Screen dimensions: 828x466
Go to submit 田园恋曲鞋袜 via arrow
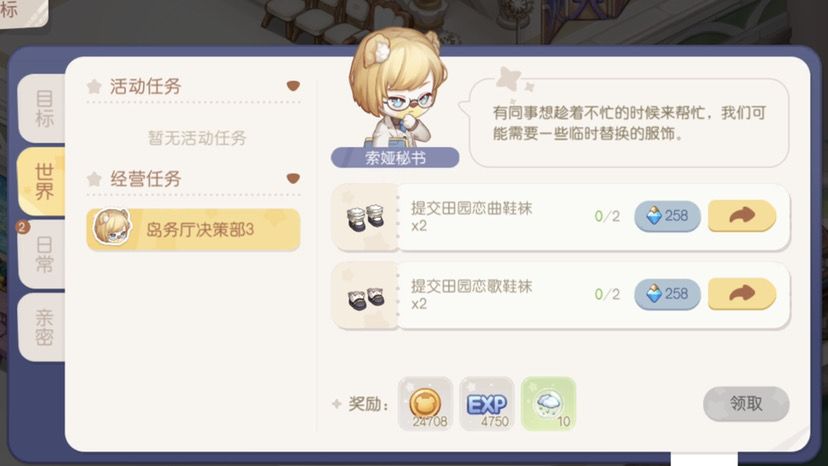point(742,216)
